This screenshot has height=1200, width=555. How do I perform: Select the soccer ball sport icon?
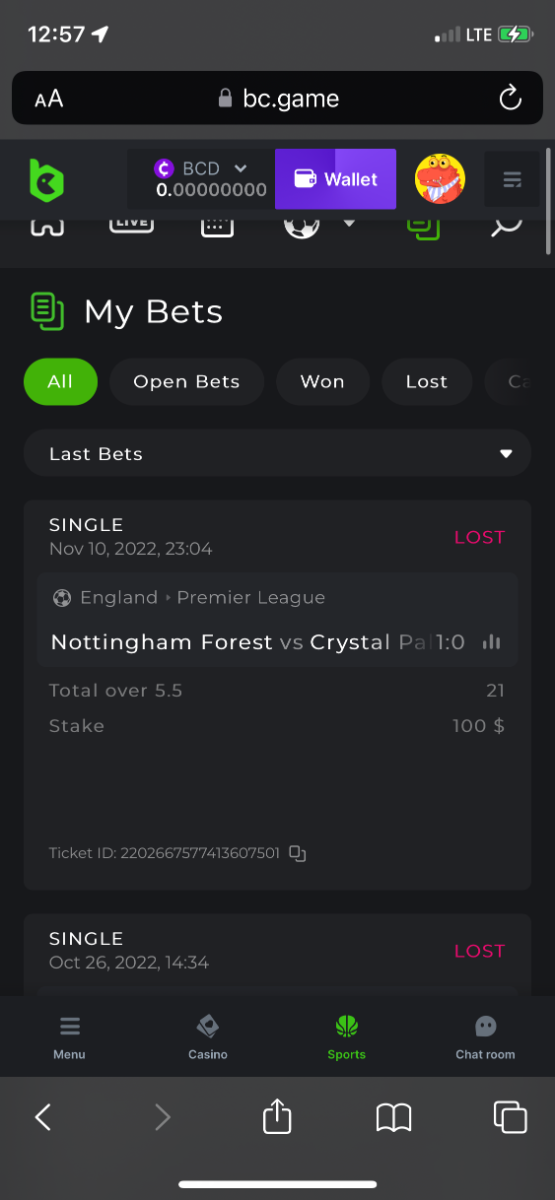(x=302, y=226)
